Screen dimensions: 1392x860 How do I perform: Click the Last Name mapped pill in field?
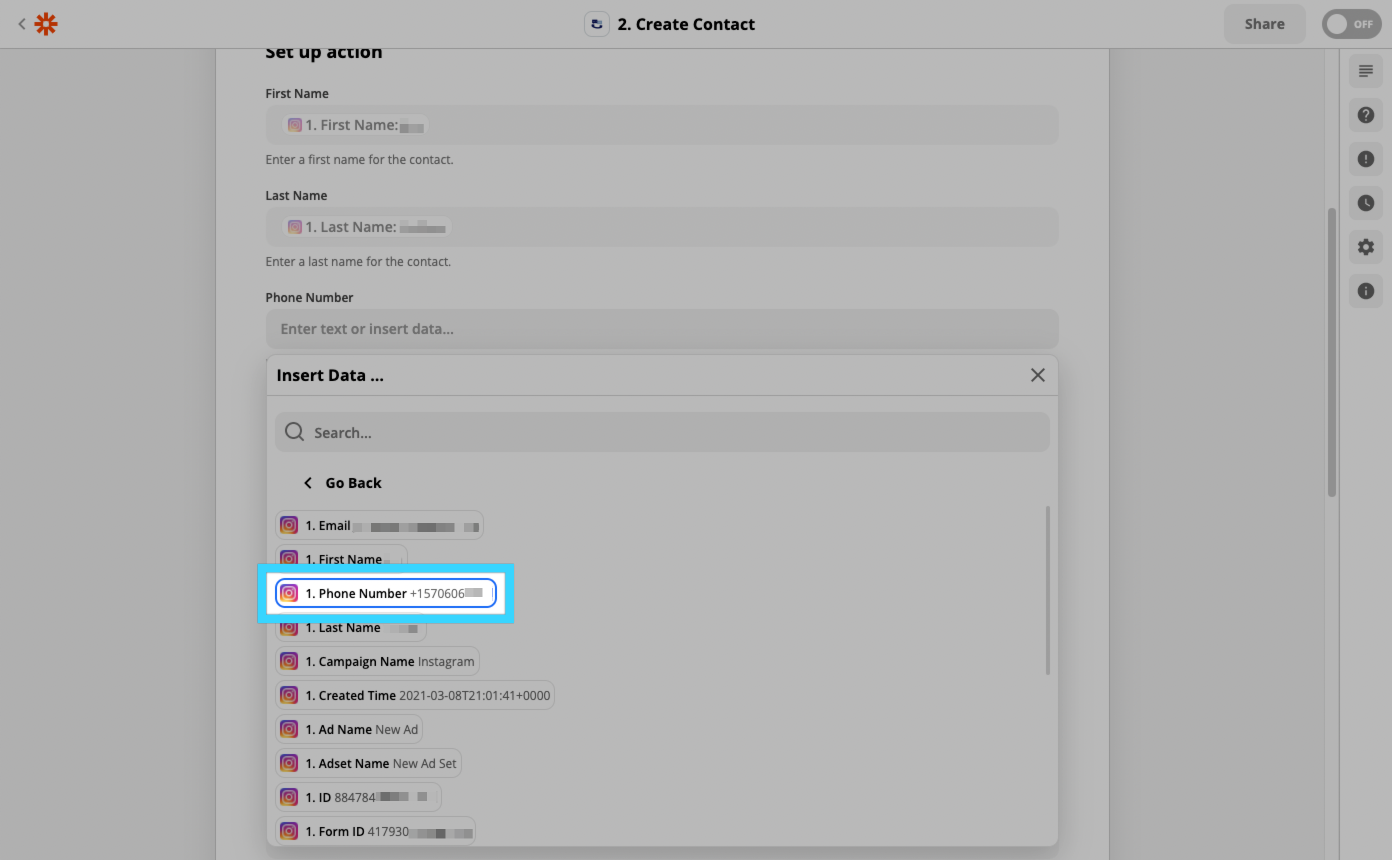366,227
